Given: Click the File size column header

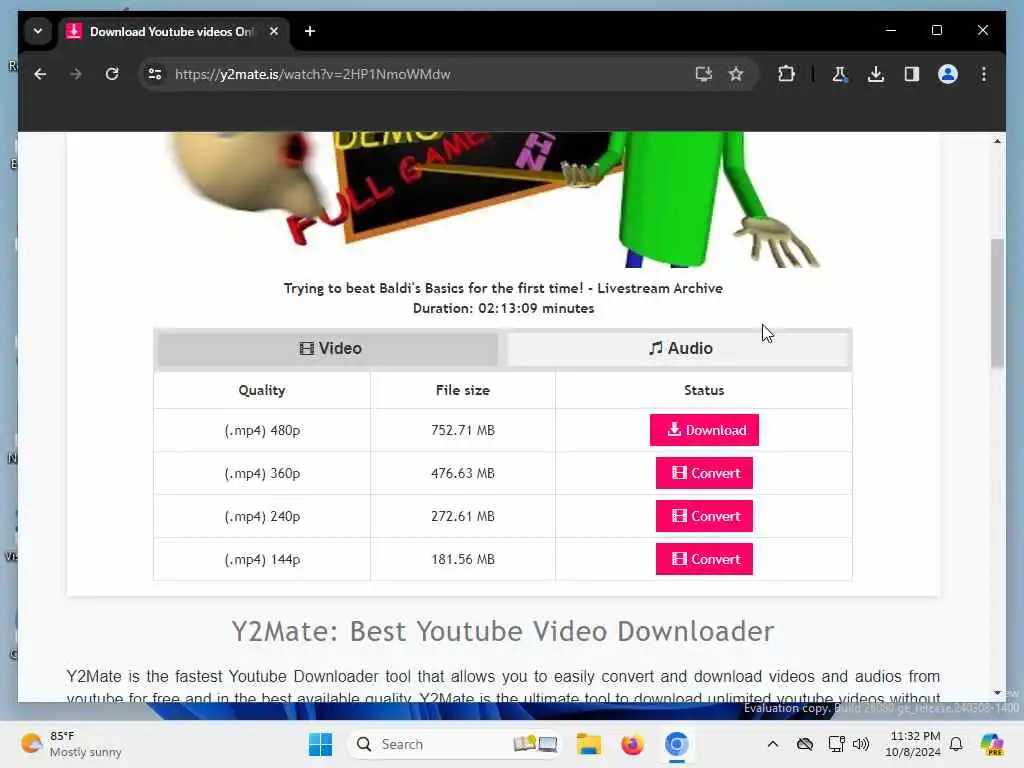Looking at the screenshot, I should coord(462,390).
